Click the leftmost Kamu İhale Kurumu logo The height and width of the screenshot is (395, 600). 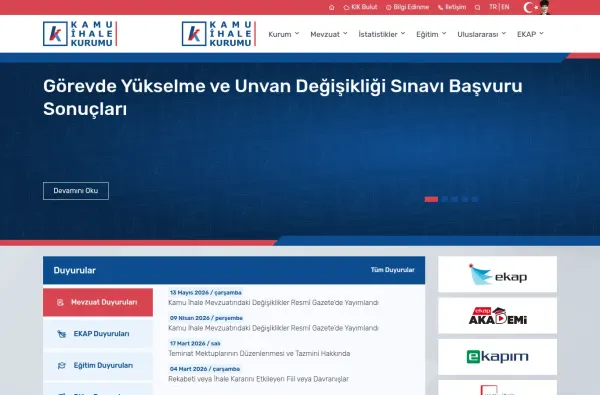pyautogui.click(x=80, y=34)
